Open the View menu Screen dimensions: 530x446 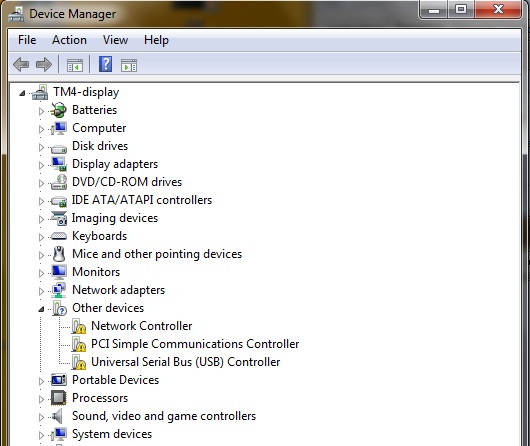[x=115, y=40]
